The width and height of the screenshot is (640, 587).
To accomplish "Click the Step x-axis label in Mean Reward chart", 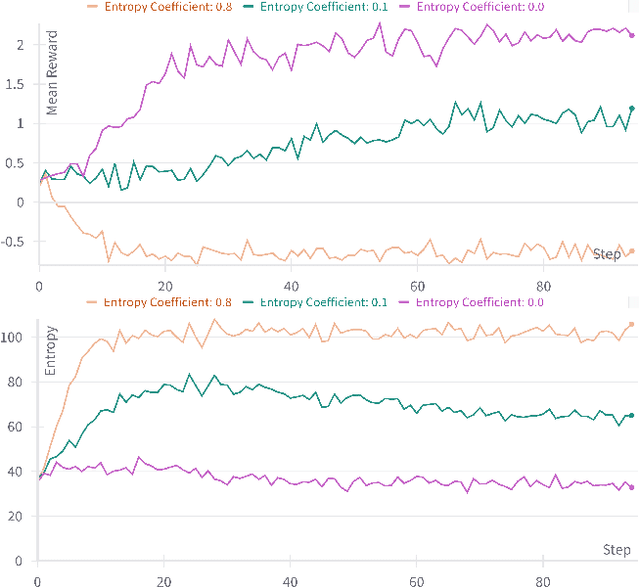I will click(x=606, y=254).
